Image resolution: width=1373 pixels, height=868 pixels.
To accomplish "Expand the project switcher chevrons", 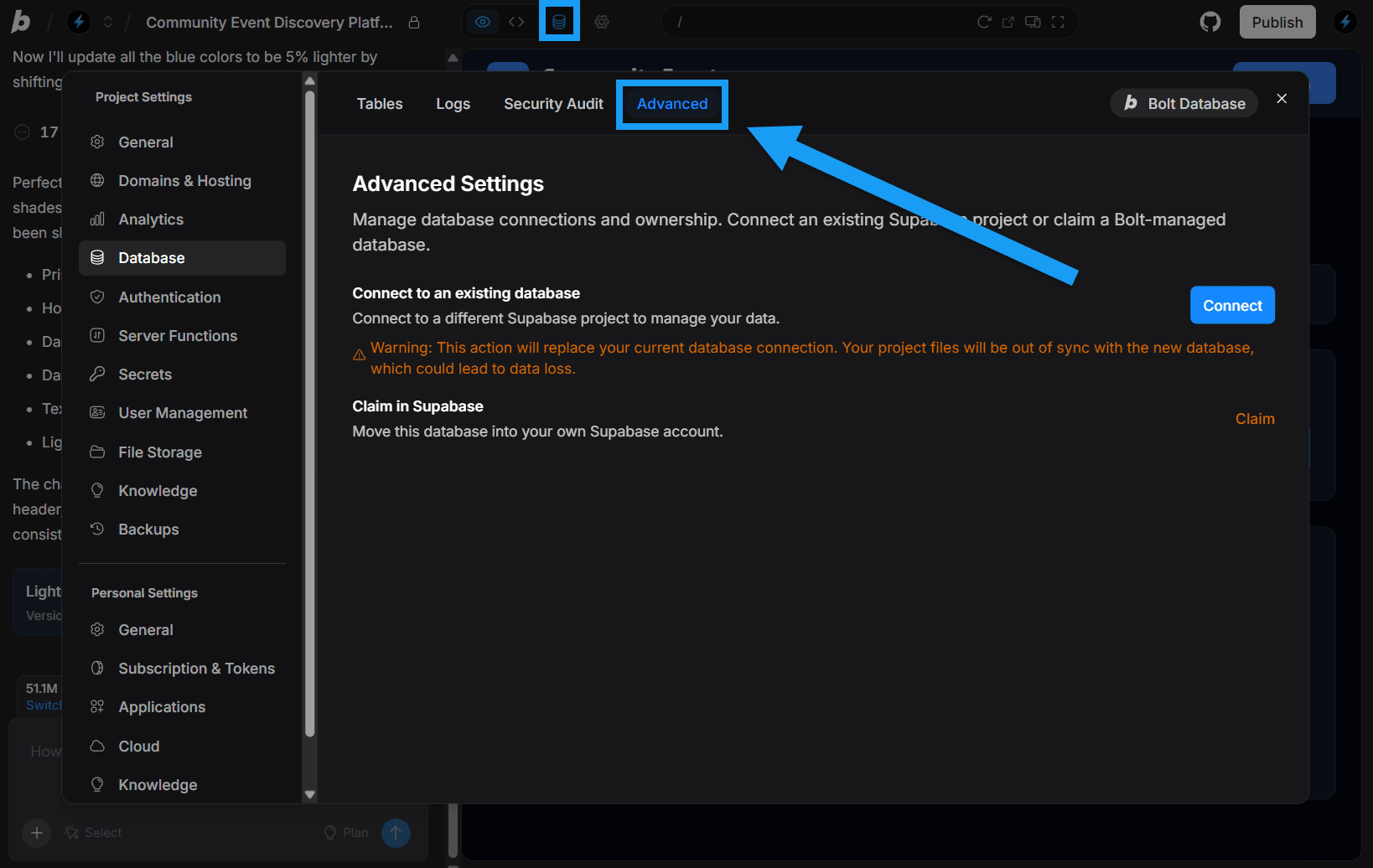I will (107, 22).
